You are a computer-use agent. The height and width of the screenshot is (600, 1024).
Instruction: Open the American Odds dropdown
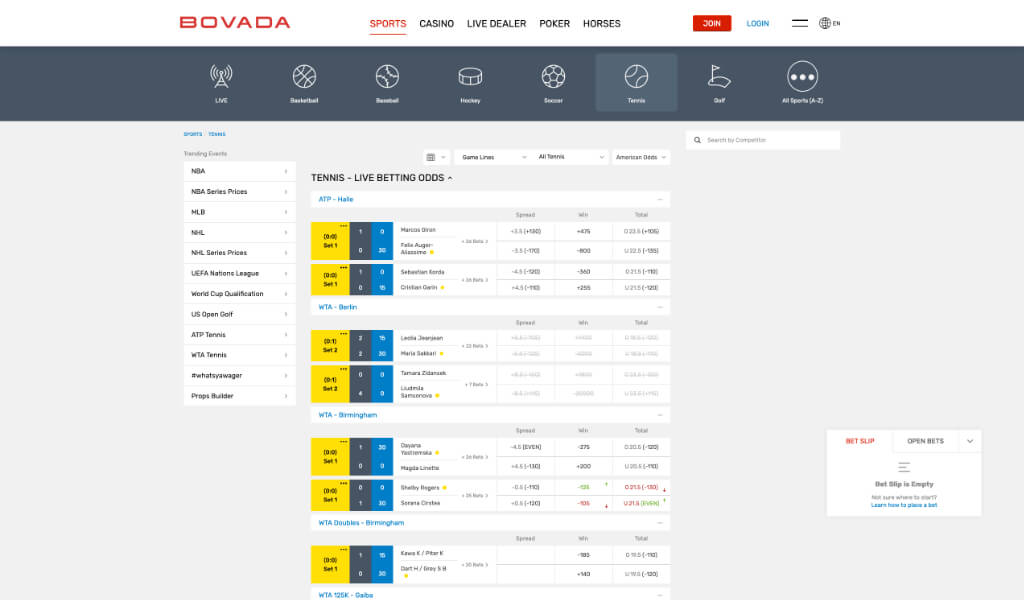(641, 157)
